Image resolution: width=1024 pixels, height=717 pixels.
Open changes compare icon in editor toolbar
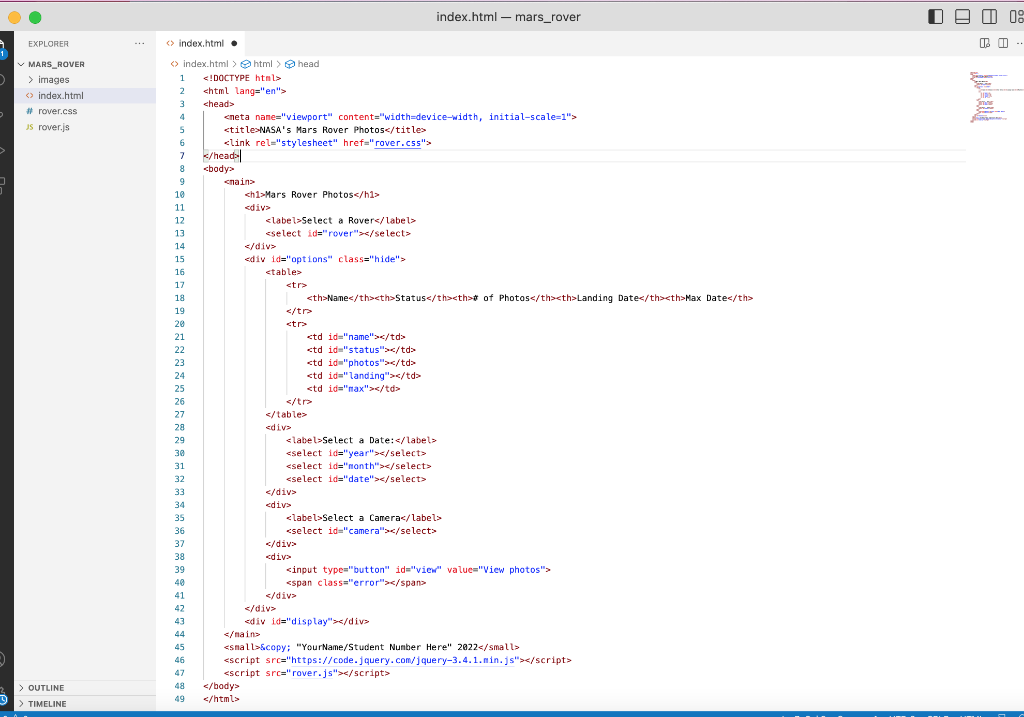[x=985, y=43]
